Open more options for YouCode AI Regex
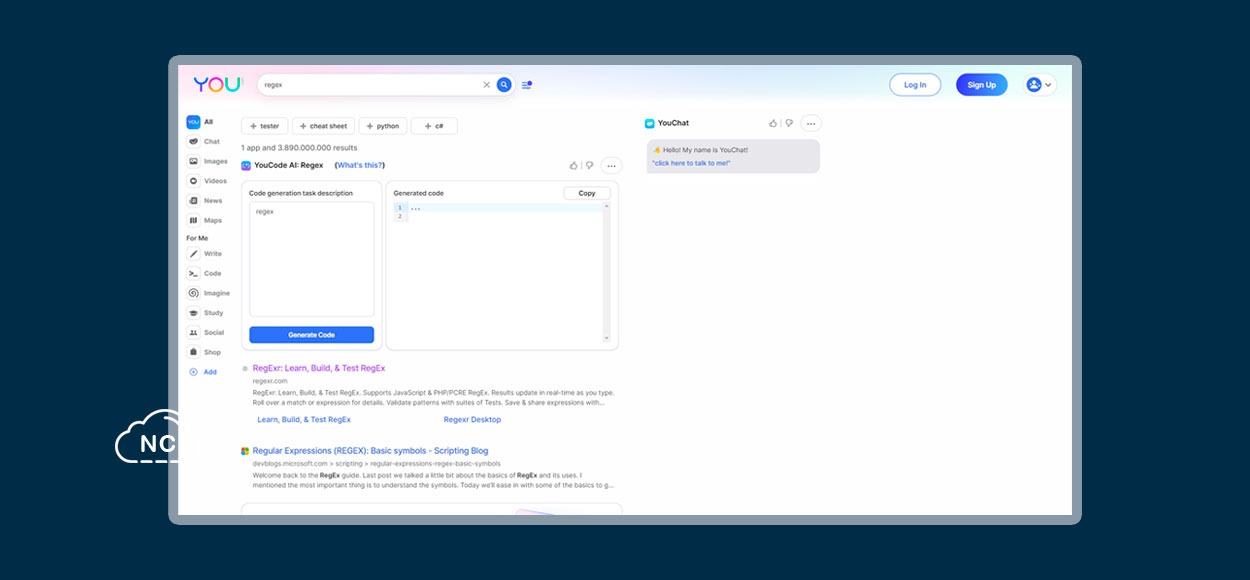The image size is (1250, 580). coord(611,166)
